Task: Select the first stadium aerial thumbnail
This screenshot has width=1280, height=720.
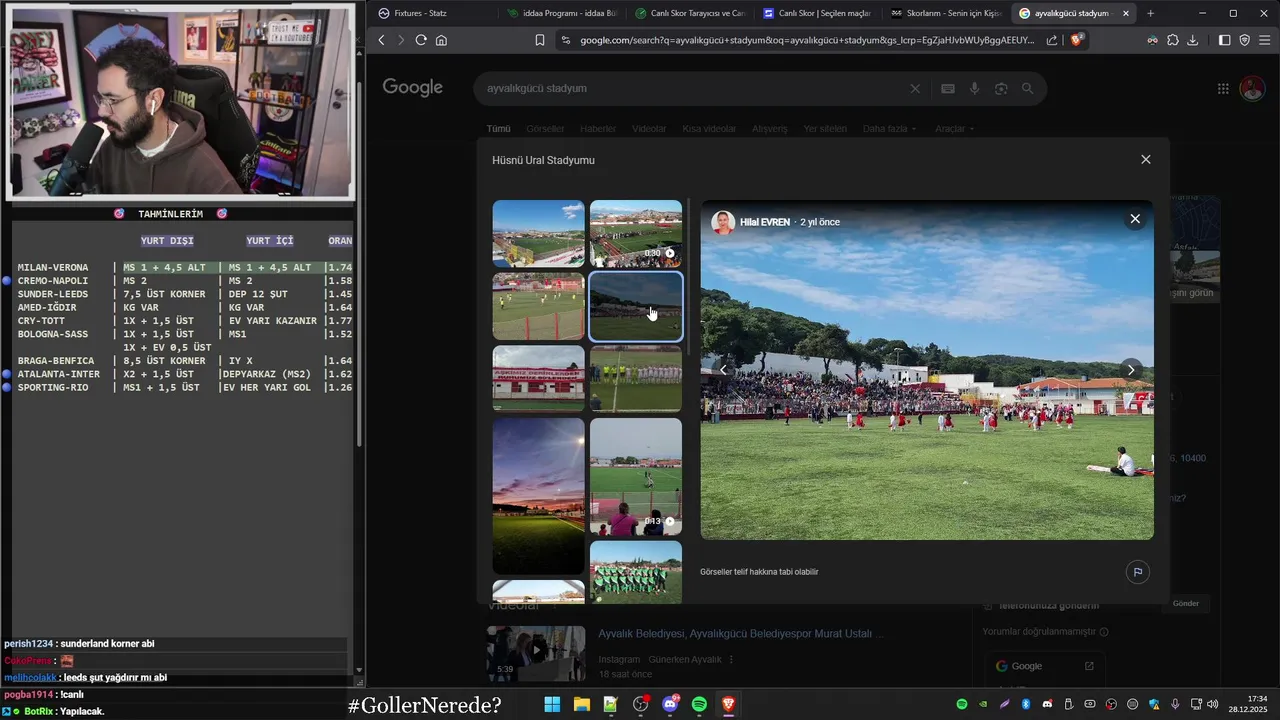Action: 538,233
